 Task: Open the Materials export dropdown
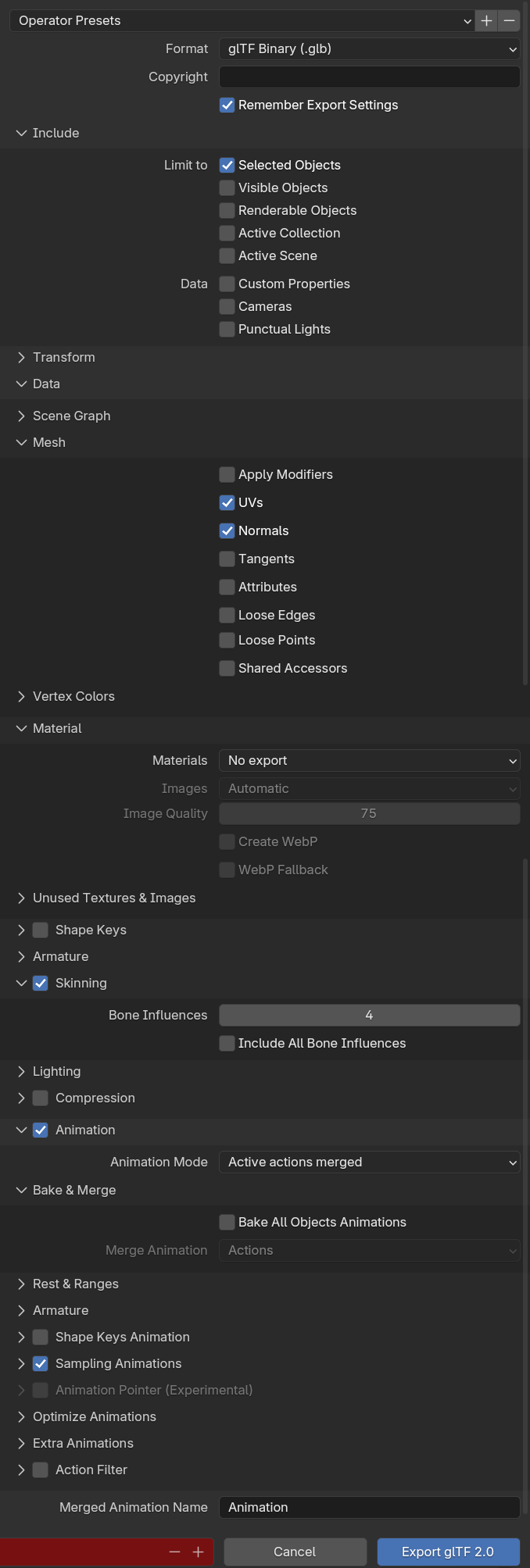click(x=369, y=761)
